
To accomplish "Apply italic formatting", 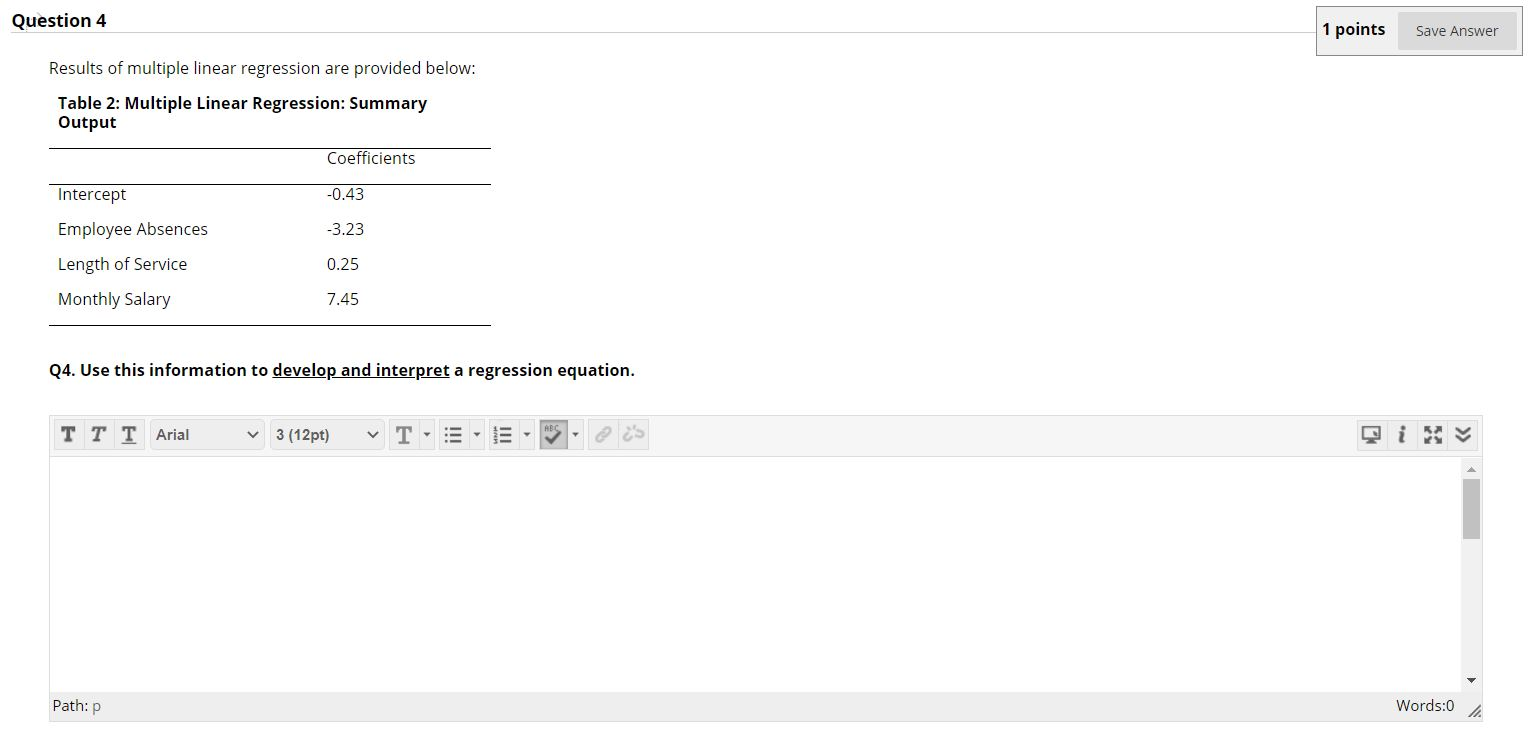I will [98, 434].
